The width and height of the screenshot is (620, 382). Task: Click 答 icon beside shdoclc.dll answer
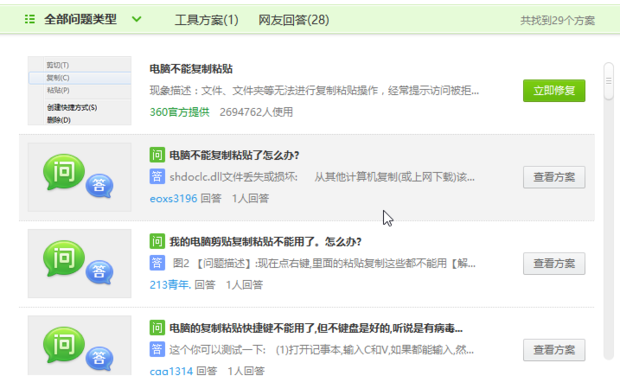point(157,176)
